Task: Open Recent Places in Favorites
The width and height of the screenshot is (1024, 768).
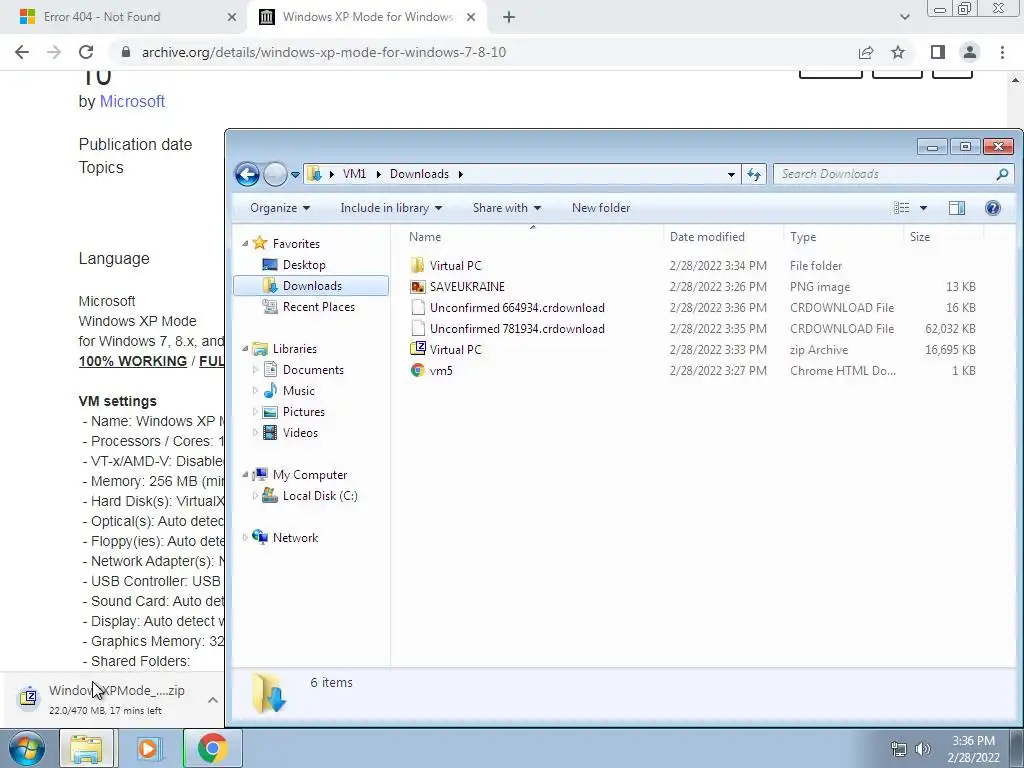Action: click(319, 306)
